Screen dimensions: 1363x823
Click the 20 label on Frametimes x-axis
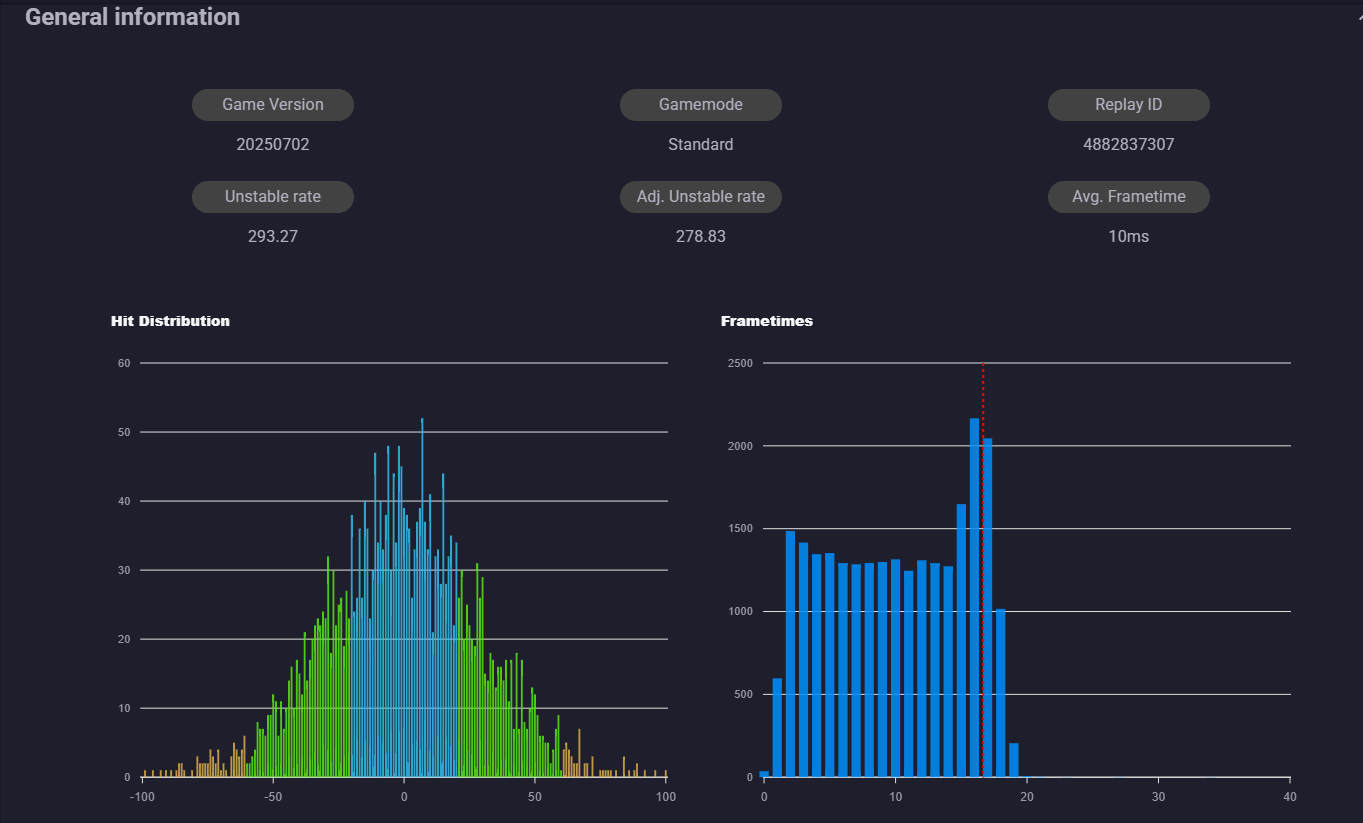point(1027,797)
